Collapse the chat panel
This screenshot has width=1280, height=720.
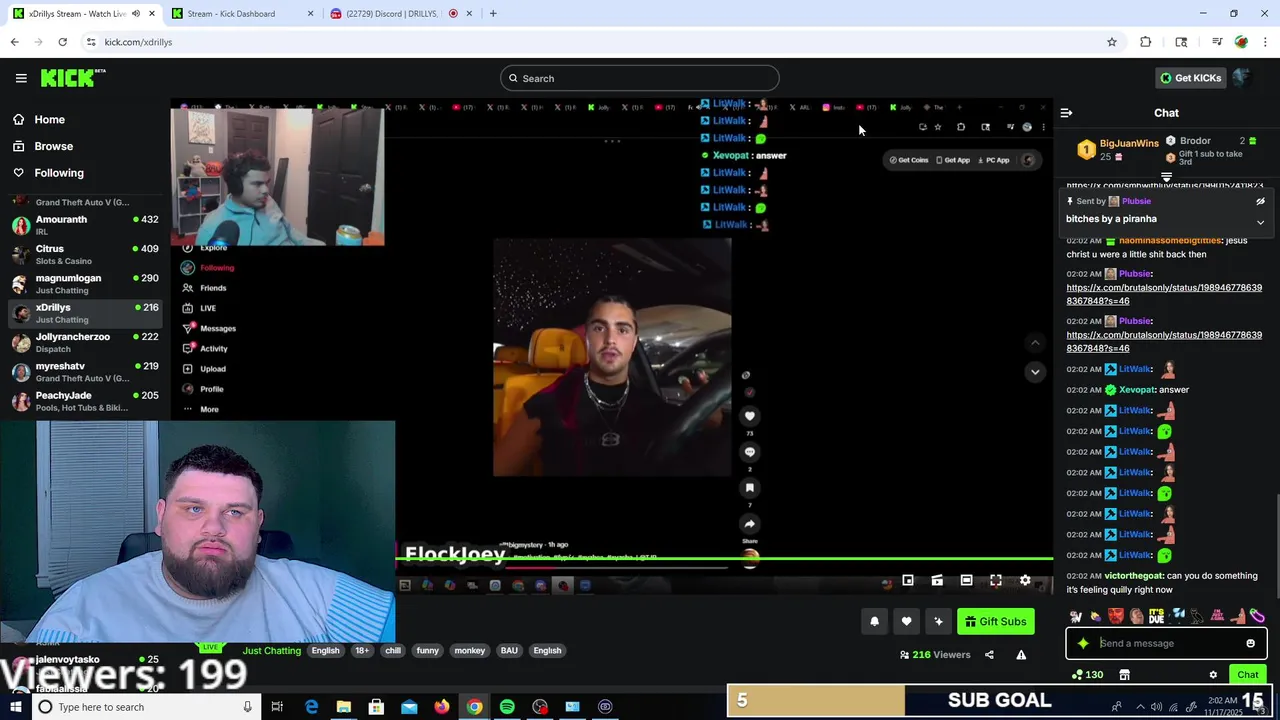[1066, 113]
